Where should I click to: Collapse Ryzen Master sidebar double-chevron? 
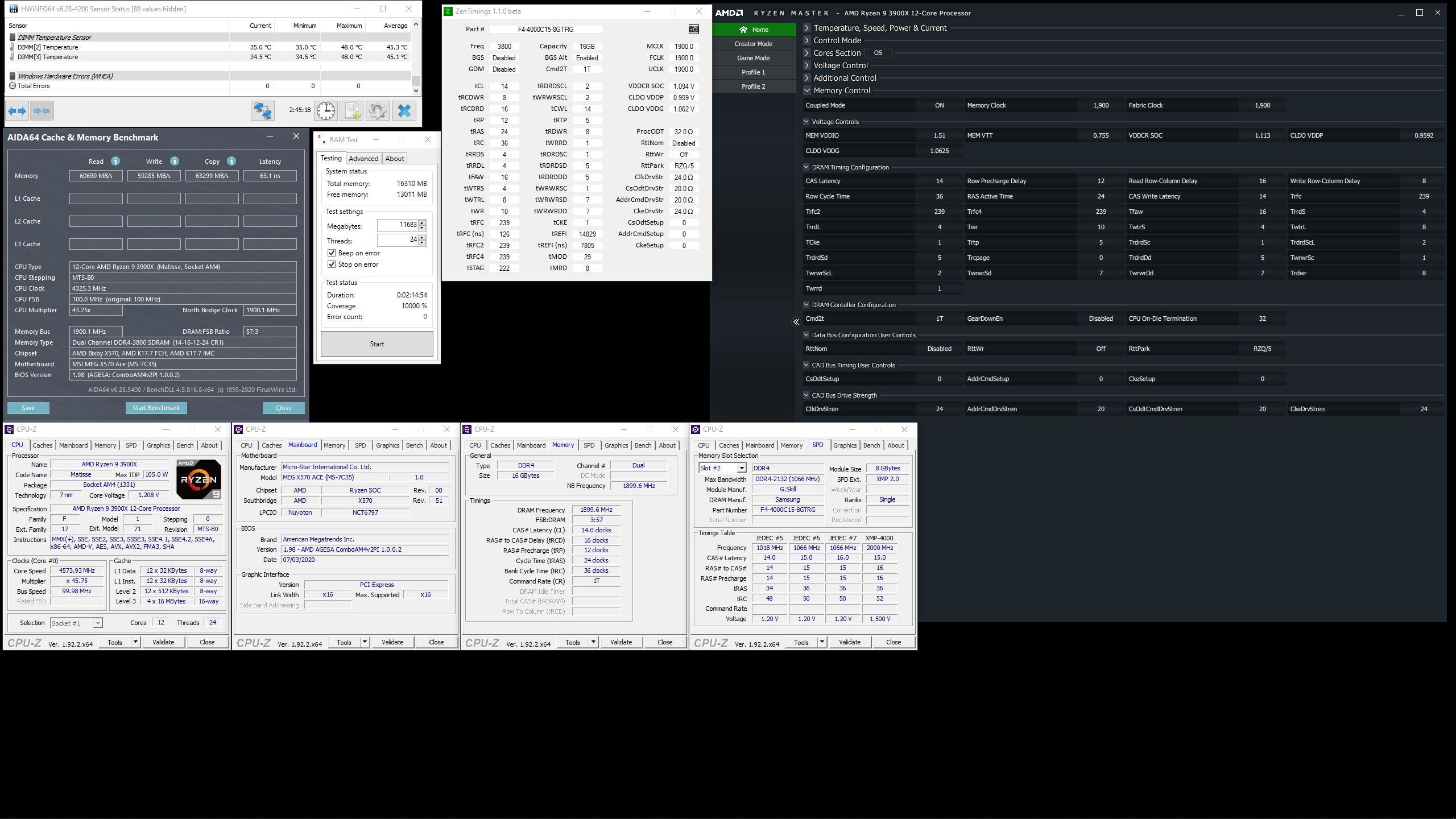(x=796, y=322)
